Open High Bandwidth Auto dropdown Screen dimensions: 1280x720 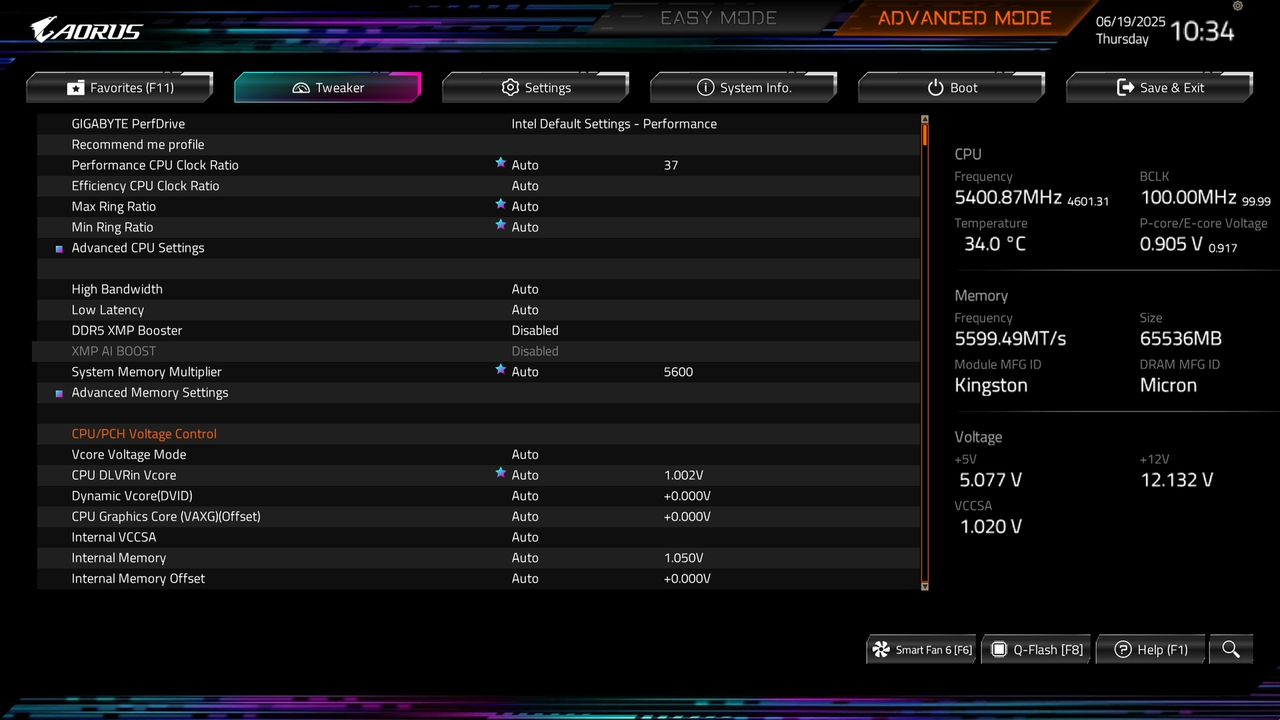coord(525,289)
